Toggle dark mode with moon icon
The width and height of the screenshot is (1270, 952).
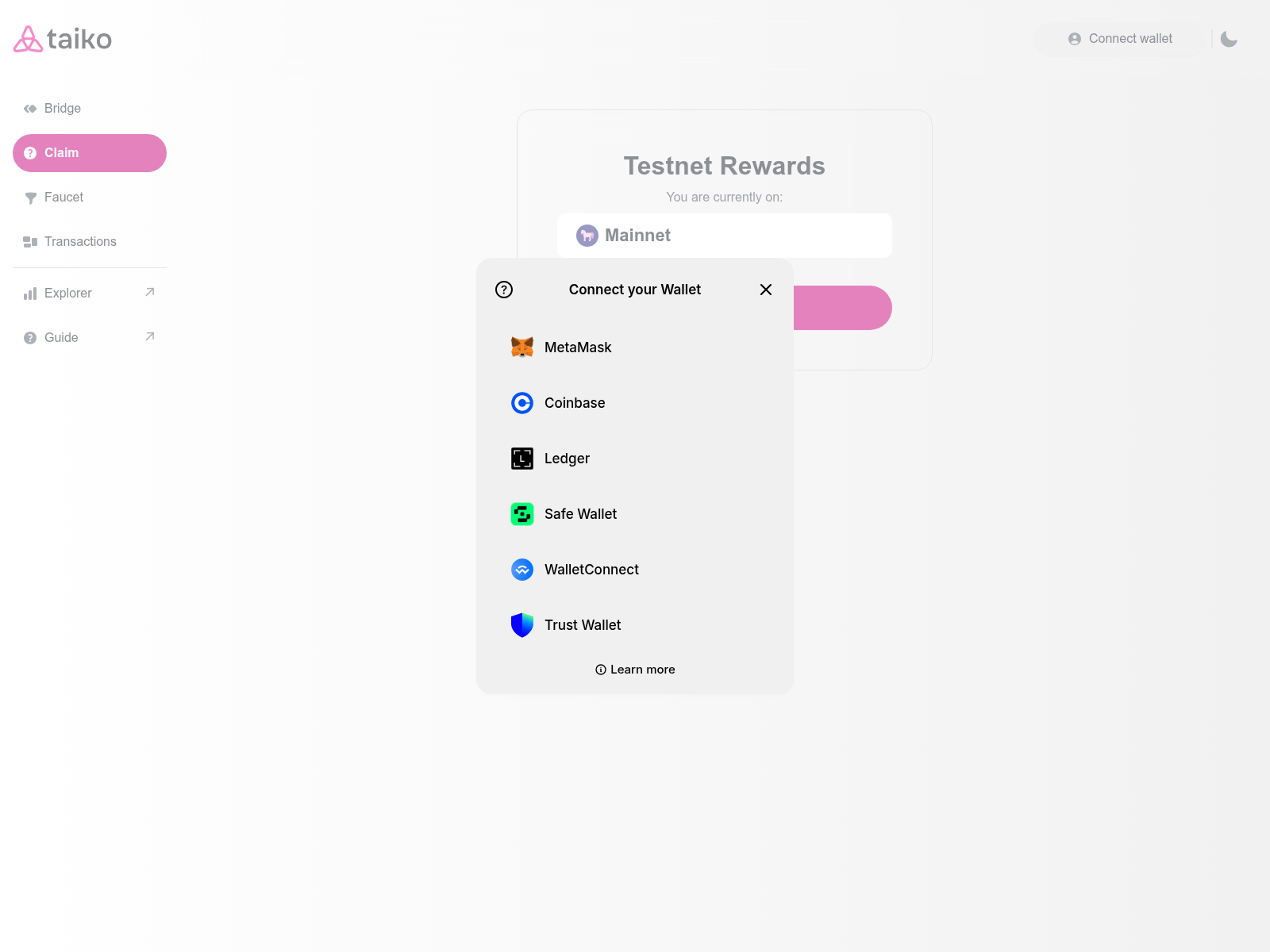click(1229, 39)
